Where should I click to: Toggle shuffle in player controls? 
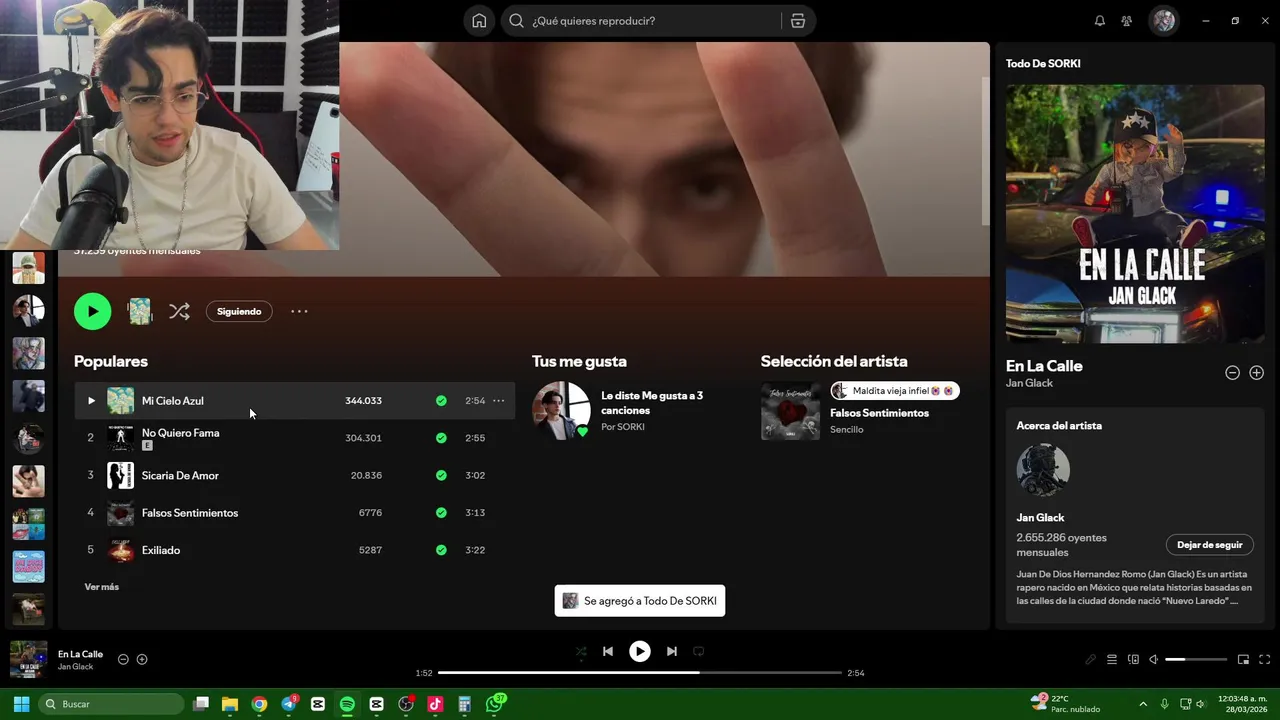pyautogui.click(x=581, y=651)
